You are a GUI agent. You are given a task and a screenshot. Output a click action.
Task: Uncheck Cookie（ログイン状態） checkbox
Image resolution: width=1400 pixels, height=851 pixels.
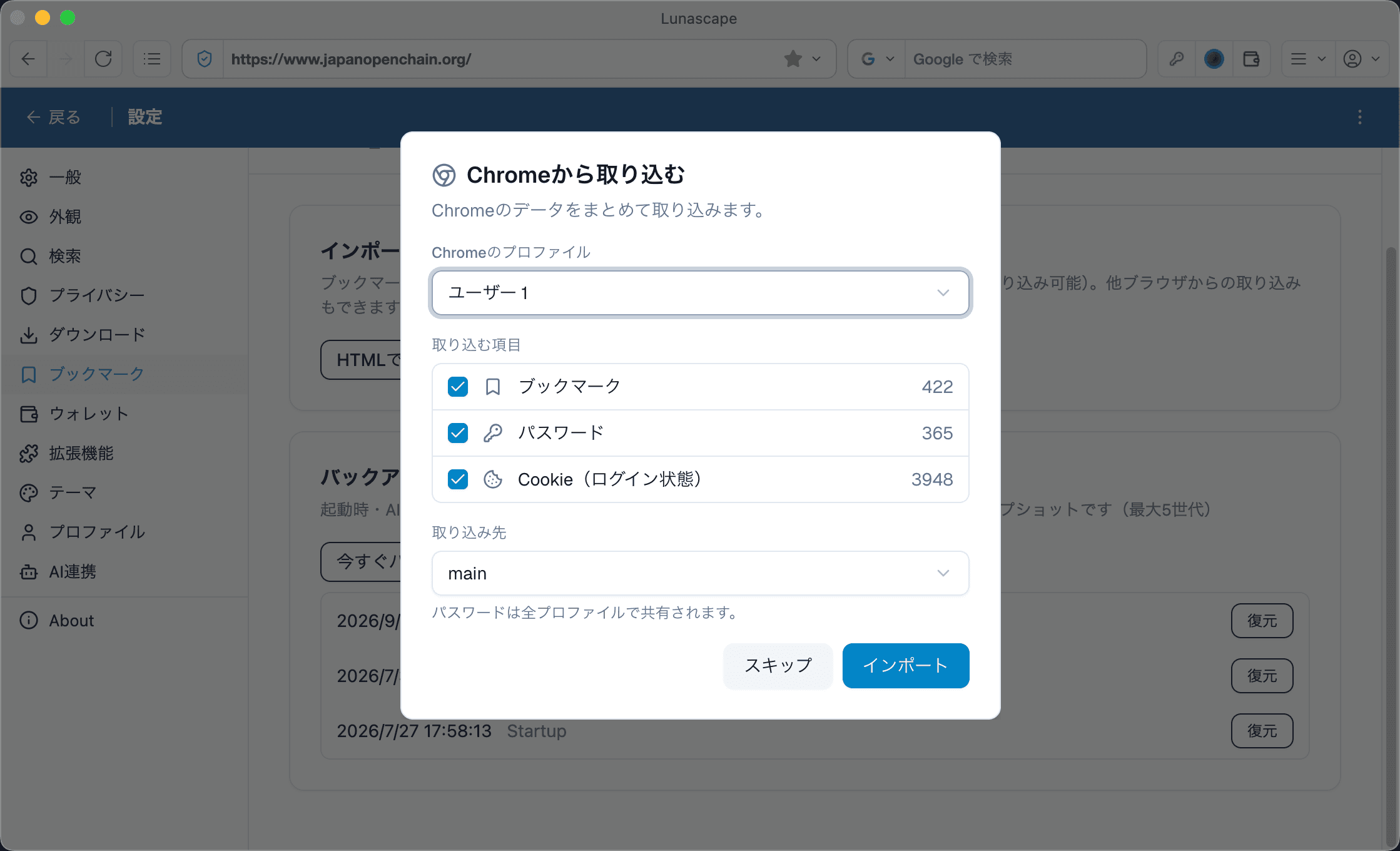point(458,479)
